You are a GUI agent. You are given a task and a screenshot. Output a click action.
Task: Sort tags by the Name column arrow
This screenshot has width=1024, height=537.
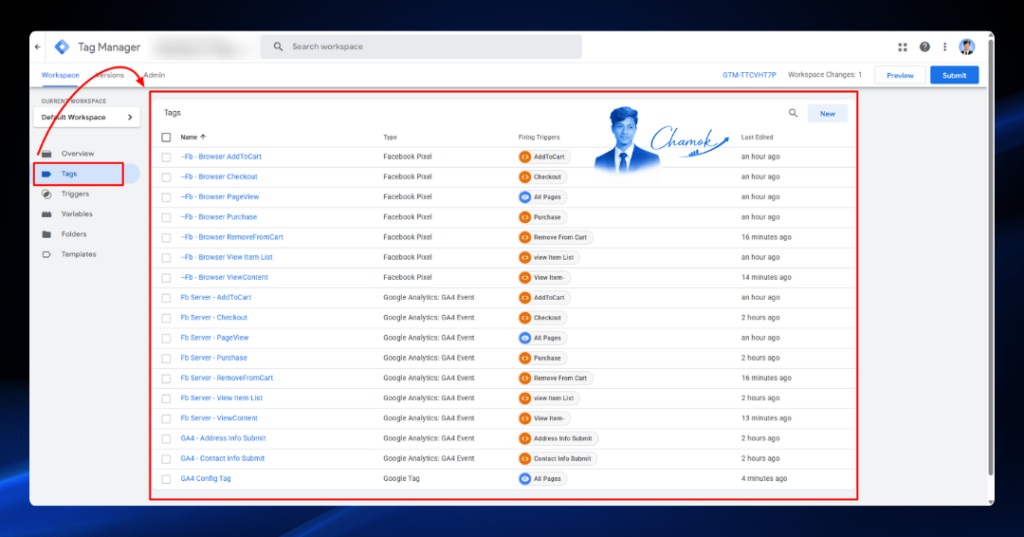pyautogui.click(x=203, y=137)
